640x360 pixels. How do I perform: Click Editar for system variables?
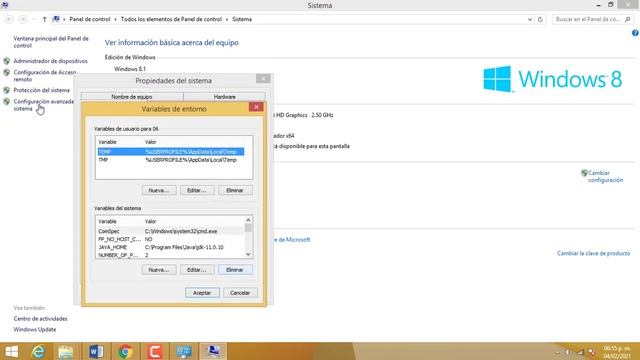click(x=197, y=270)
